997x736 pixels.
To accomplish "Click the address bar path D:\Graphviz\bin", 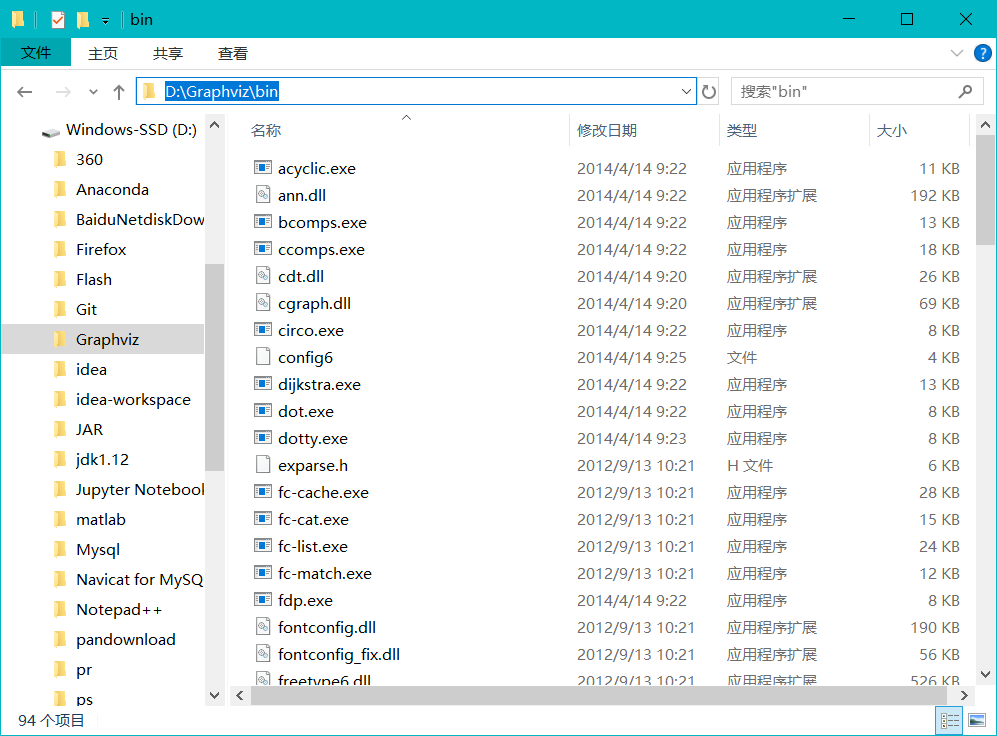I will [x=222, y=92].
